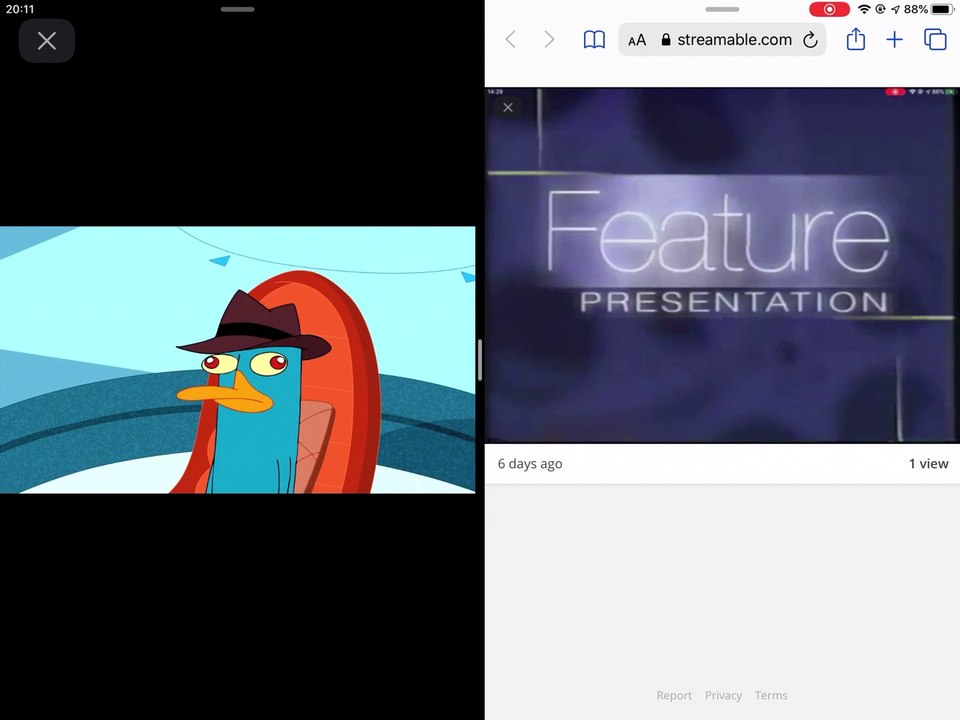Tap the Safari multitasking grabber pill
The height and width of the screenshot is (720, 960).
pyautogui.click(x=722, y=9)
